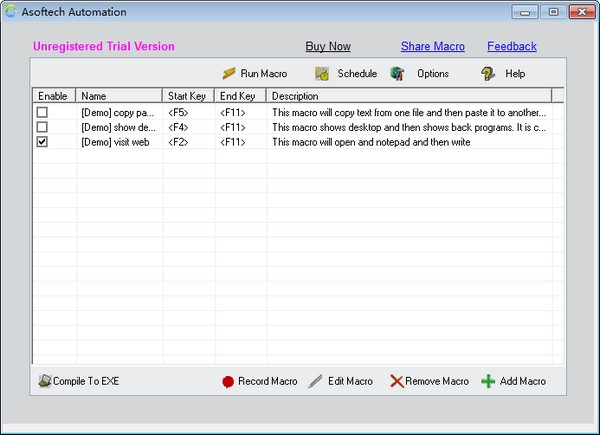Open the Schedule icon in toolbar
The width and height of the screenshot is (600, 435).
click(x=322, y=73)
